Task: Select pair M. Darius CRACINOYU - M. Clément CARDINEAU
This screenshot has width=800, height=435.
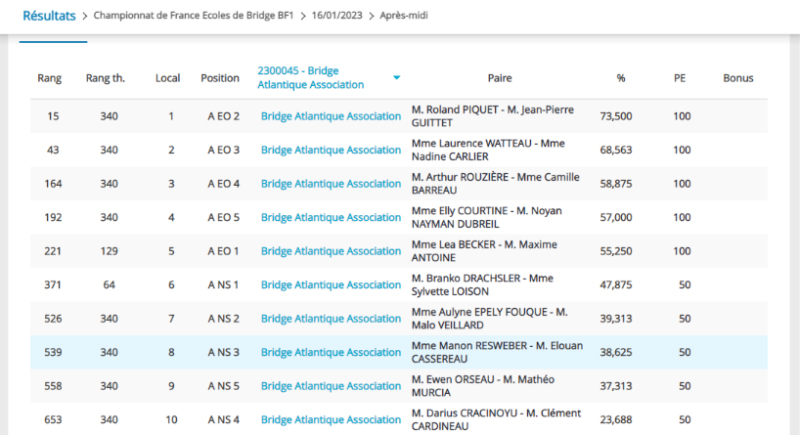Action: click(x=496, y=419)
